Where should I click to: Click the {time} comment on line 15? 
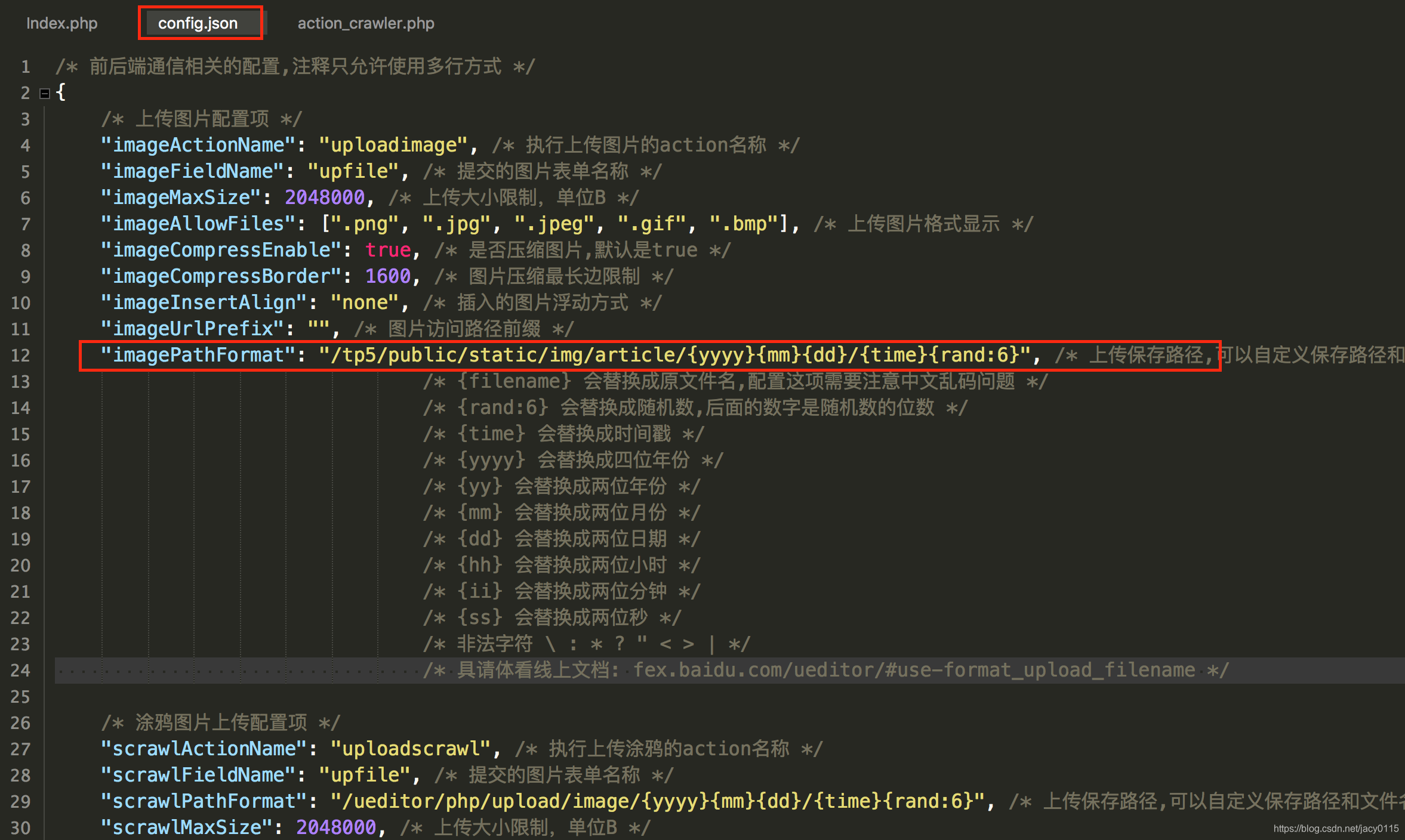(x=563, y=434)
